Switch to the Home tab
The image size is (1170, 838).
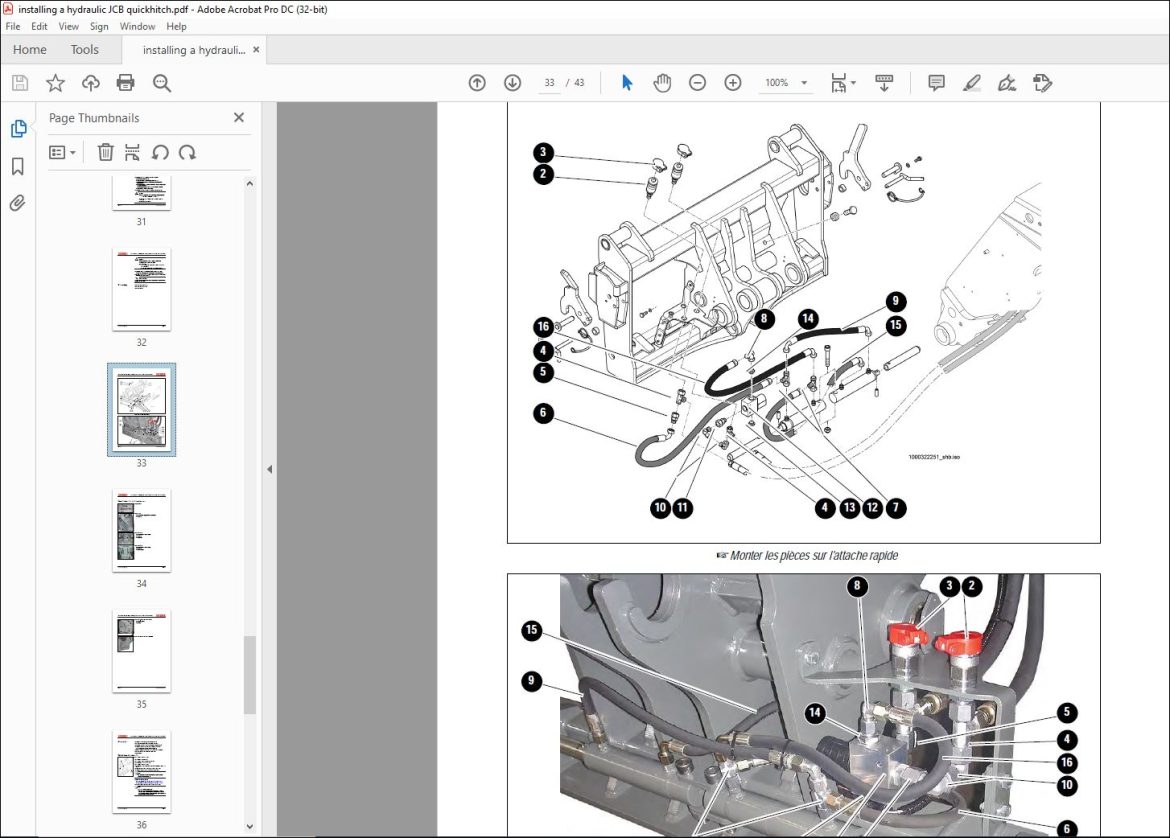click(x=30, y=49)
